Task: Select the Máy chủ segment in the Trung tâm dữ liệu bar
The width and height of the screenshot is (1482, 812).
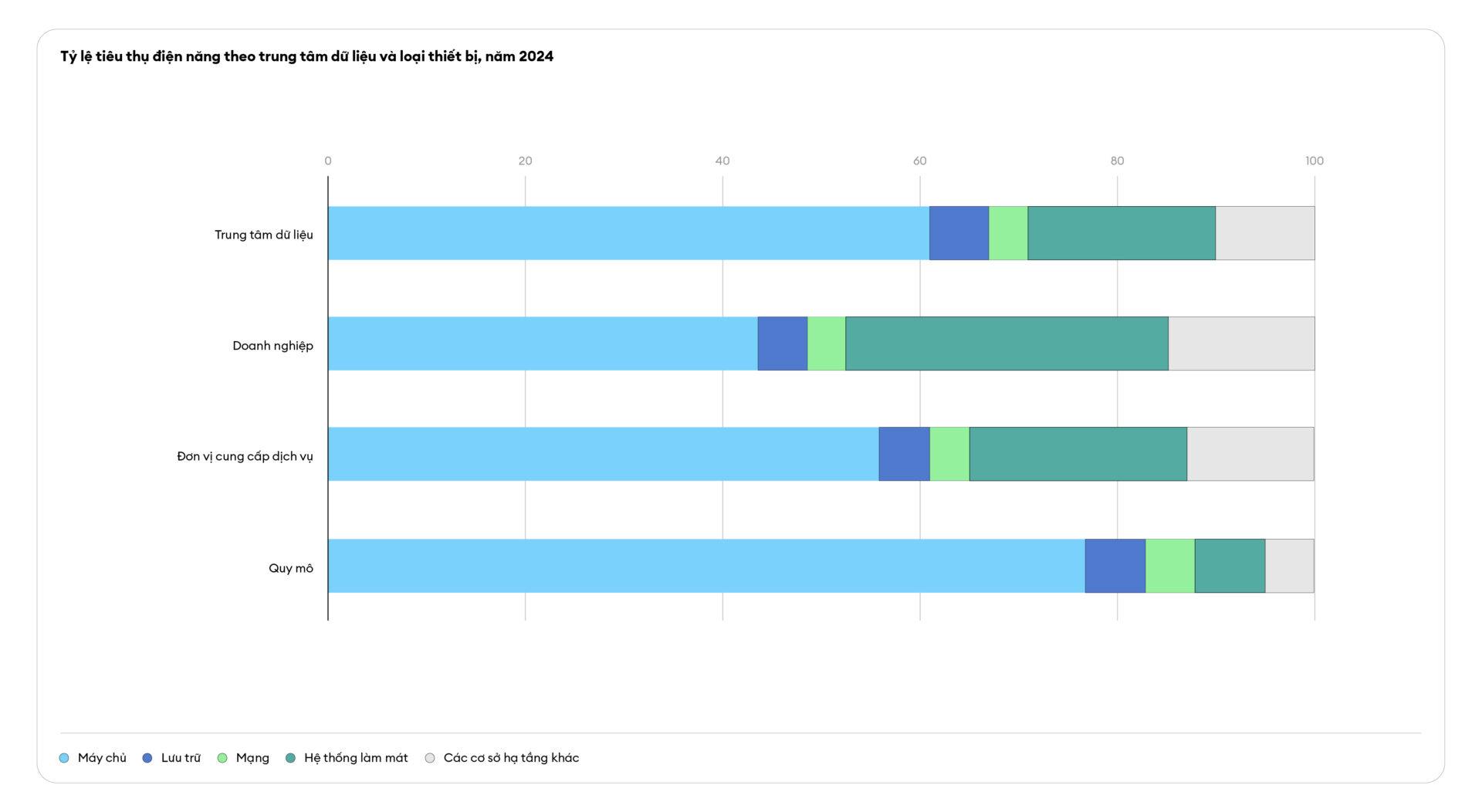Action: pyautogui.click(x=628, y=233)
